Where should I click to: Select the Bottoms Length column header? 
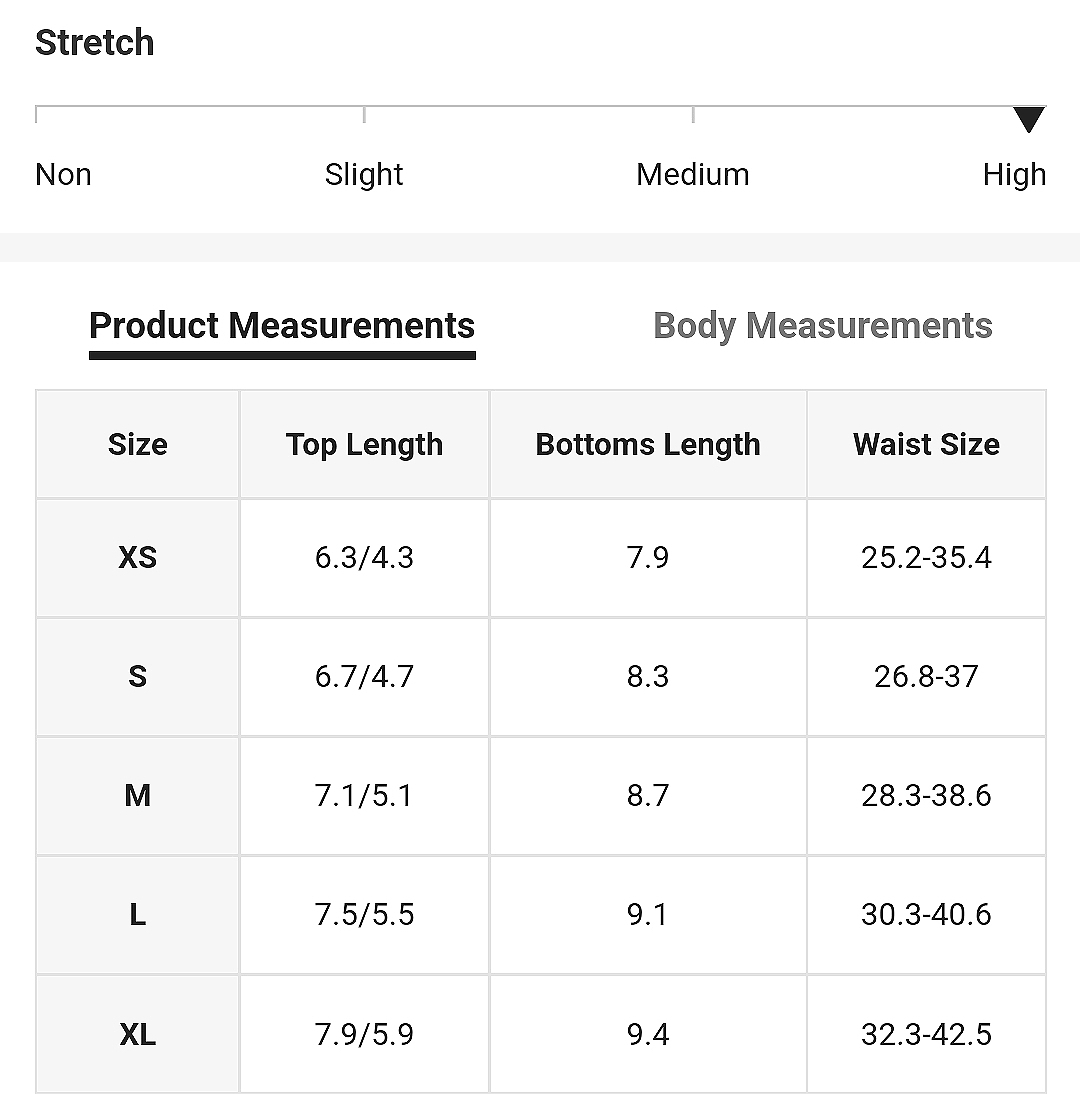point(648,444)
